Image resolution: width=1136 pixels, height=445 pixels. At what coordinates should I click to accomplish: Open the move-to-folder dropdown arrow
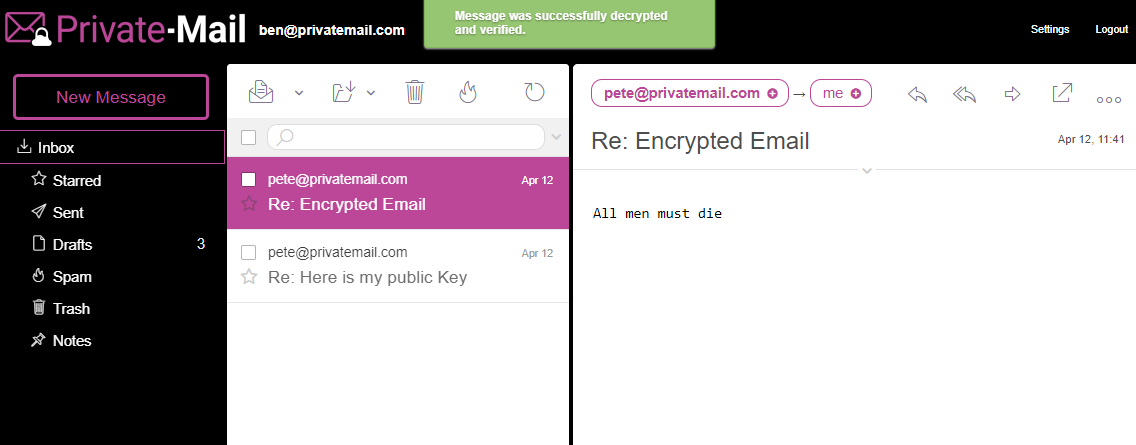click(x=371, y=94)
